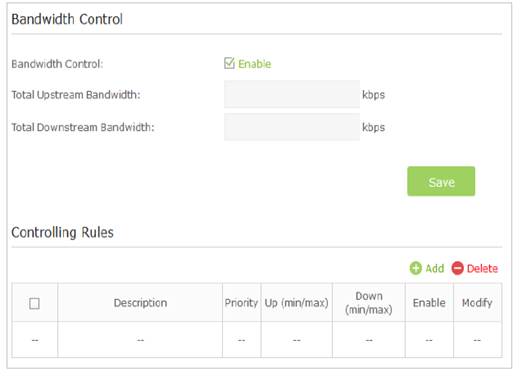Click the Description column header
This screenshot has height=376, width=522.
point(140,303)
